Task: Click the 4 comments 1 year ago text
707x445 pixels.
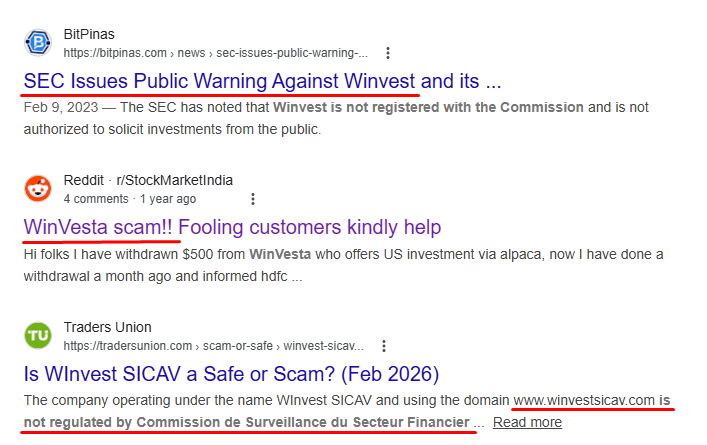Action: [x=130, y=199]
